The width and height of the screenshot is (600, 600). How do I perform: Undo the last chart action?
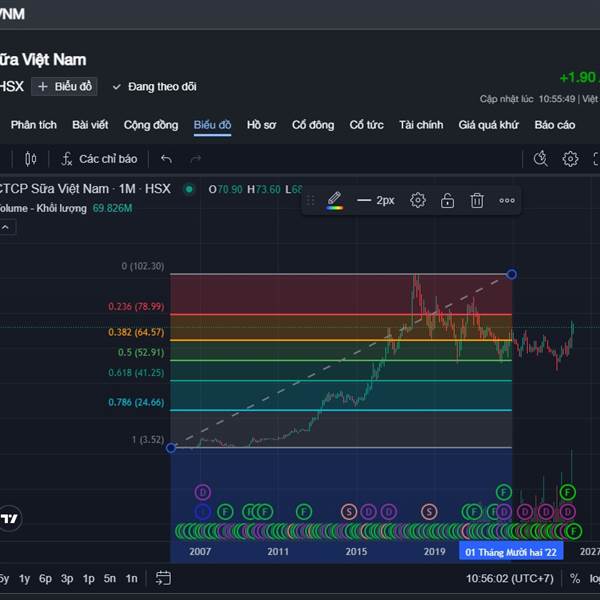coord(166,159)
